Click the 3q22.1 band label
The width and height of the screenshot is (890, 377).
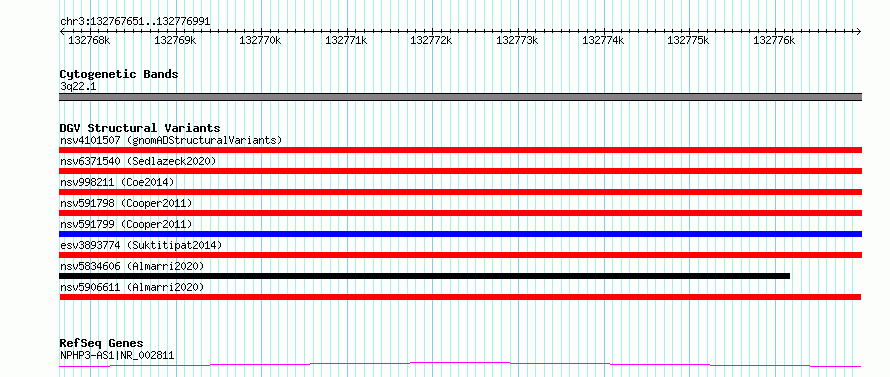point(78,87)
